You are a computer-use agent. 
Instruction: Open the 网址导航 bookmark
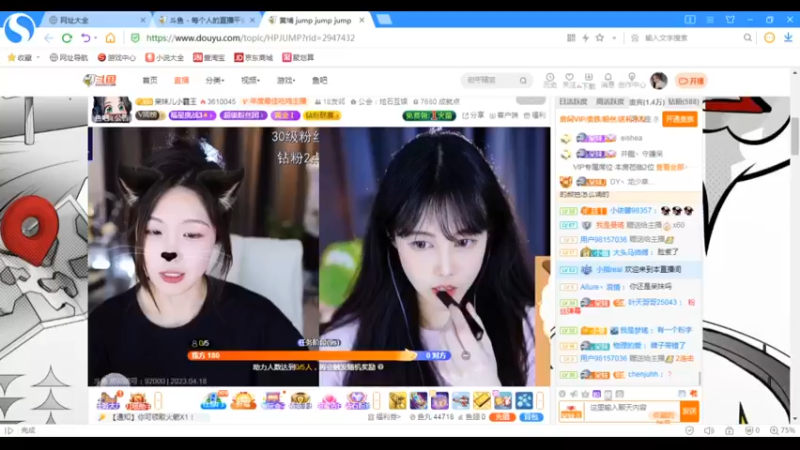(x=69, y=58)
